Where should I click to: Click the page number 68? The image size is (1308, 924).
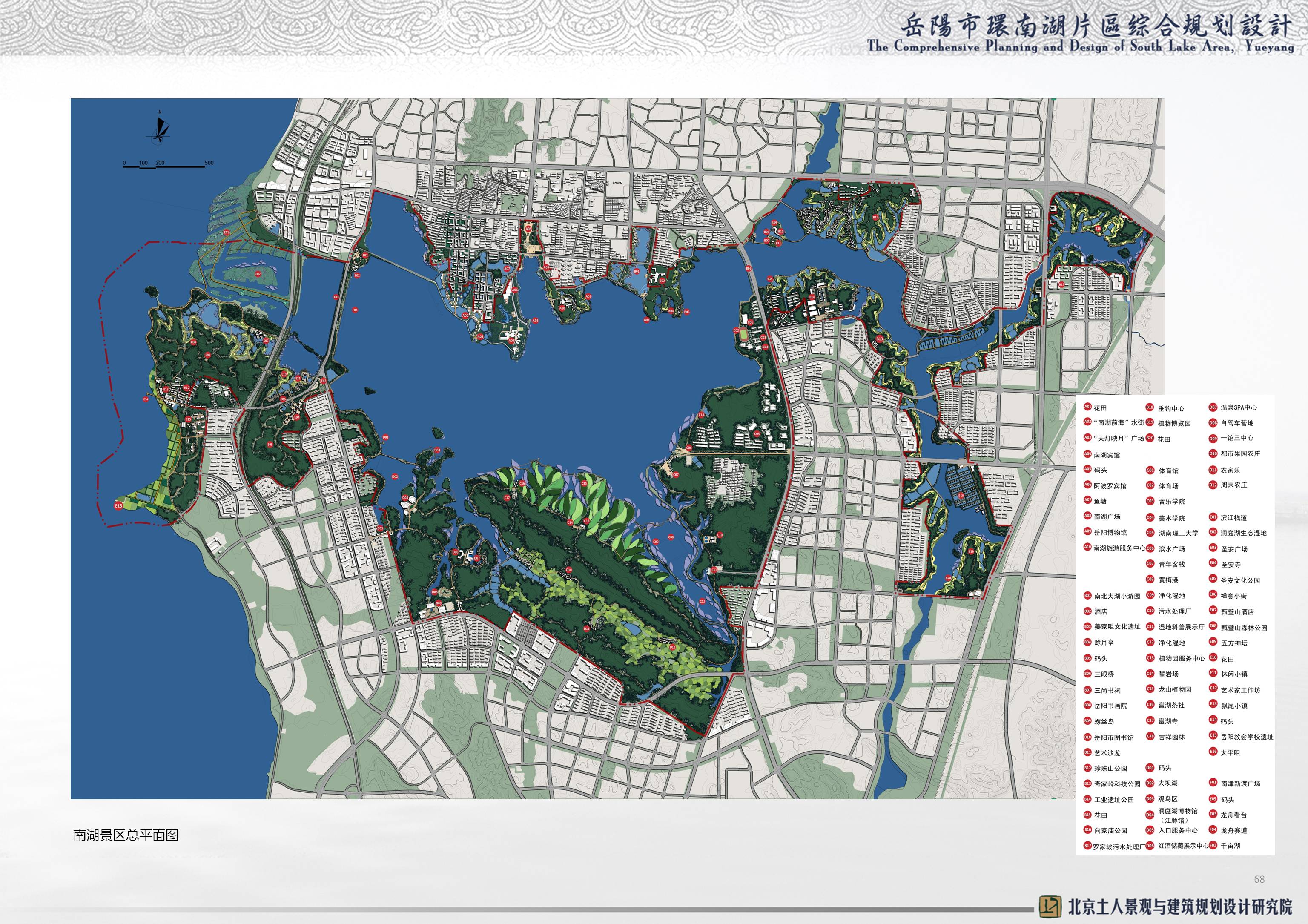coord(1259,879)
